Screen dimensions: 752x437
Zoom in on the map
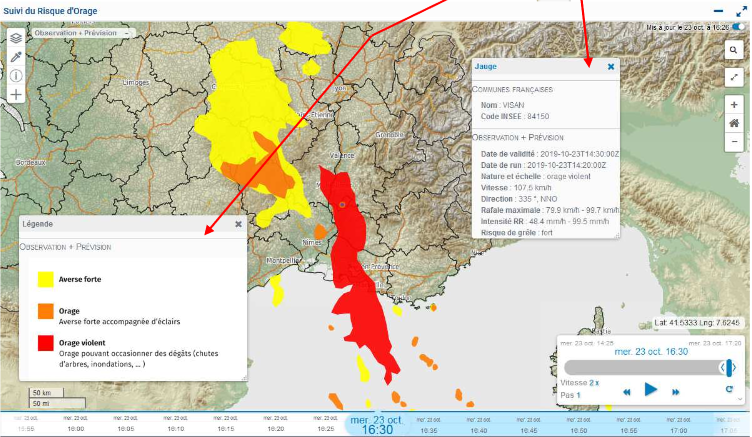734,104
